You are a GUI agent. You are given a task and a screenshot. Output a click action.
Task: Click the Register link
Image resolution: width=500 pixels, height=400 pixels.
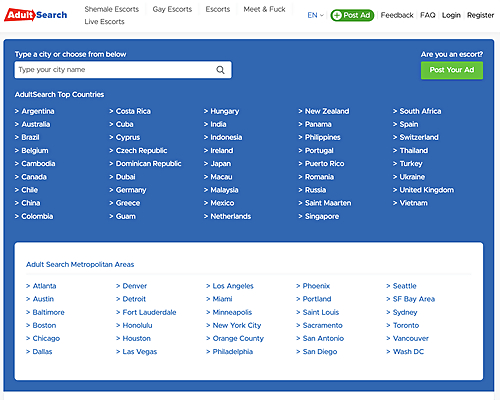tap(480, 15)
